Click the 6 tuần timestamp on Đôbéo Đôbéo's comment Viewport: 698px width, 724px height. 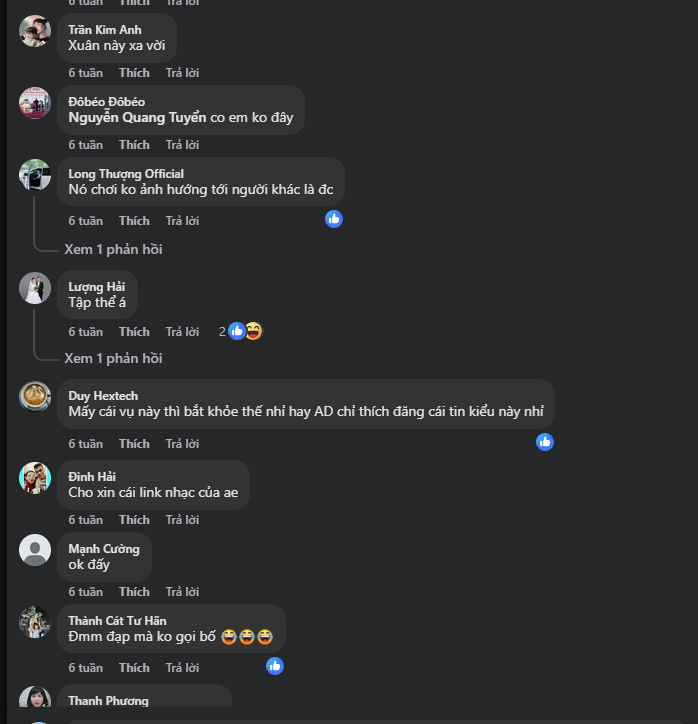point(85,145)
